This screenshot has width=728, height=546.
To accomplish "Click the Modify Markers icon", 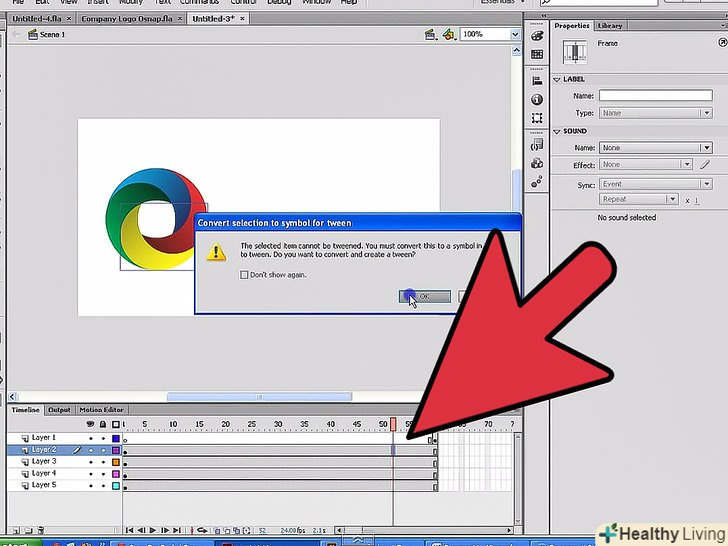I will (247, 530).
